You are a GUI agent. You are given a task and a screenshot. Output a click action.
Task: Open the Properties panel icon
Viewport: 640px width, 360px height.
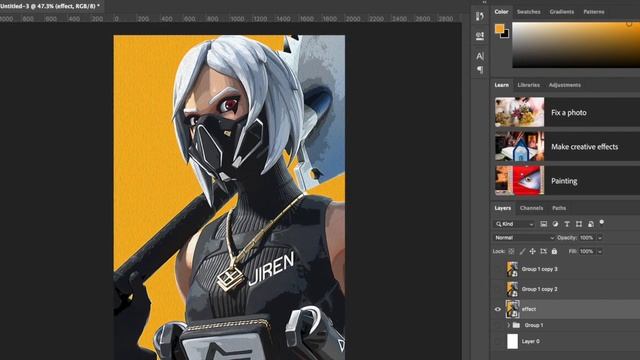tap(480, 36)
